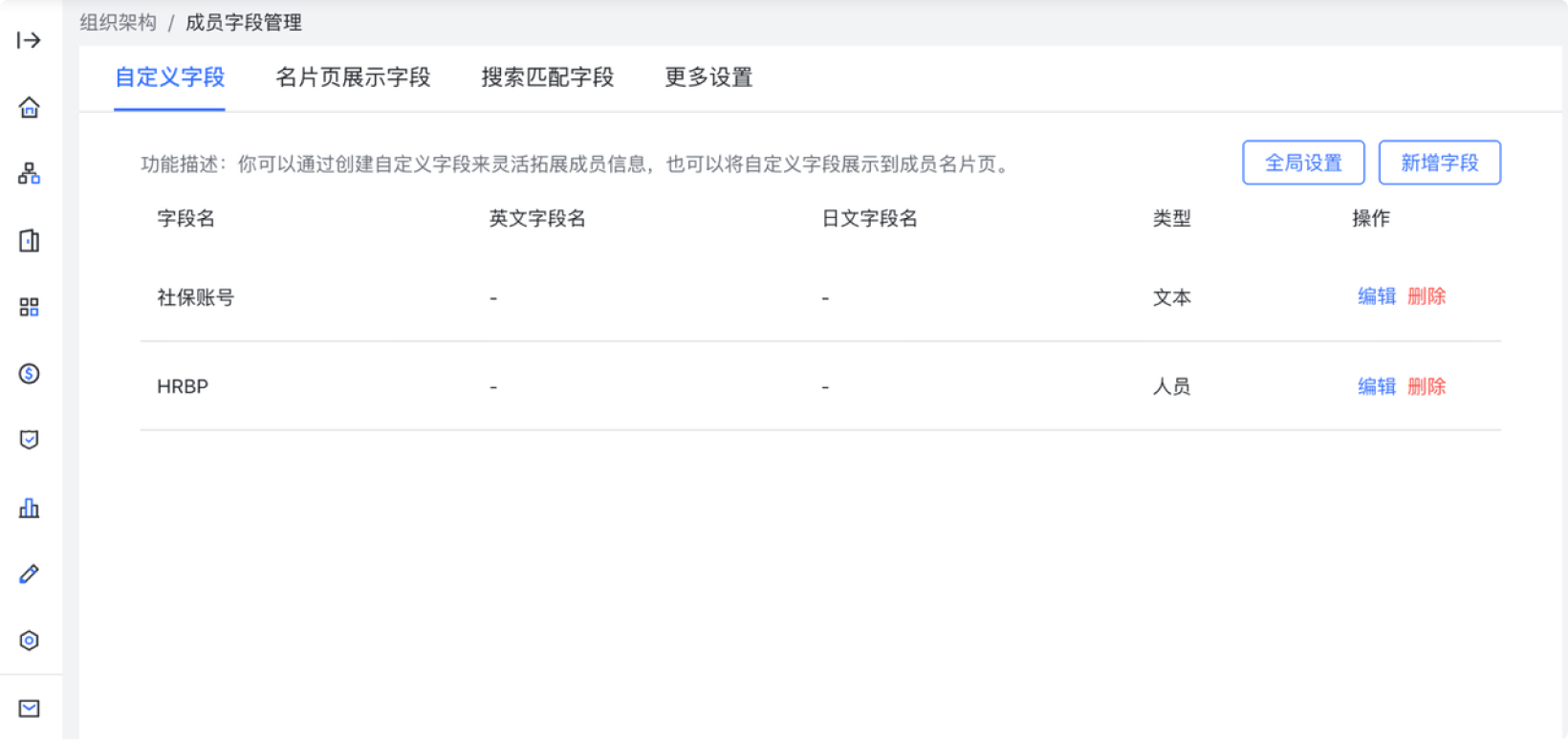Open the hexagon settings icon
This screenshot has height=740, width=1568.
click(29, 641)
